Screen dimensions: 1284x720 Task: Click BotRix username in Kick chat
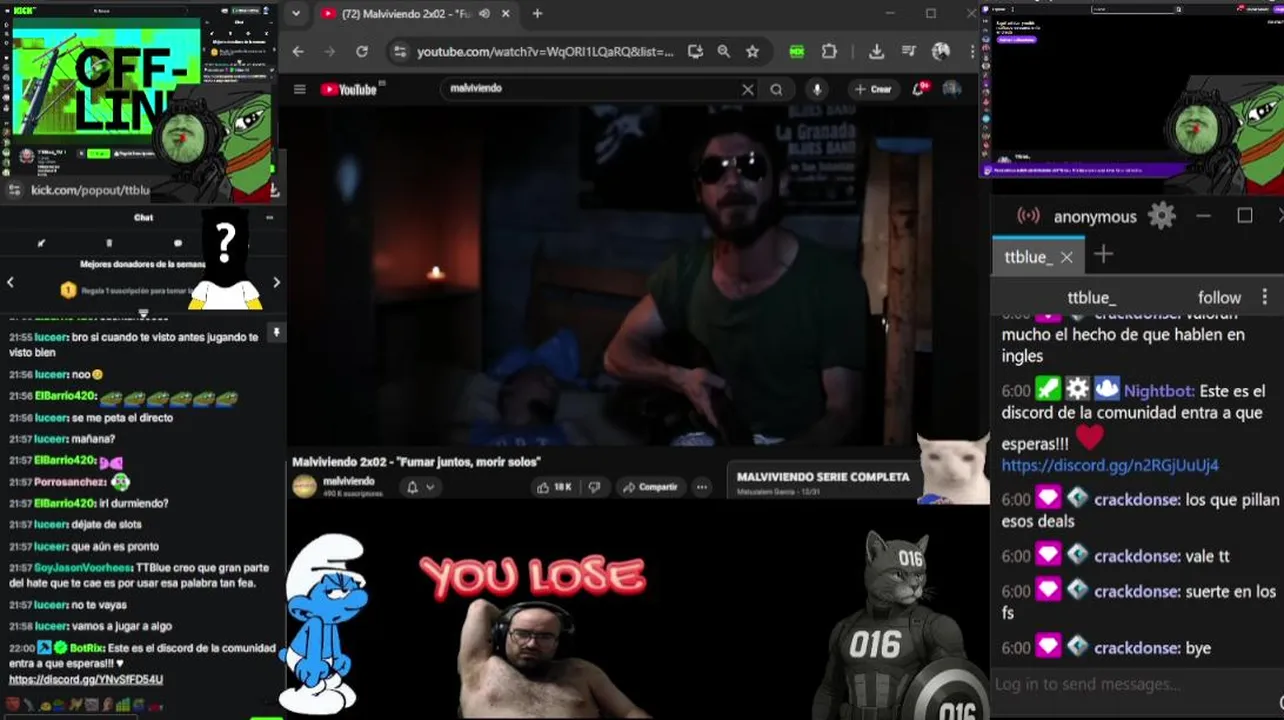(88, 648)
